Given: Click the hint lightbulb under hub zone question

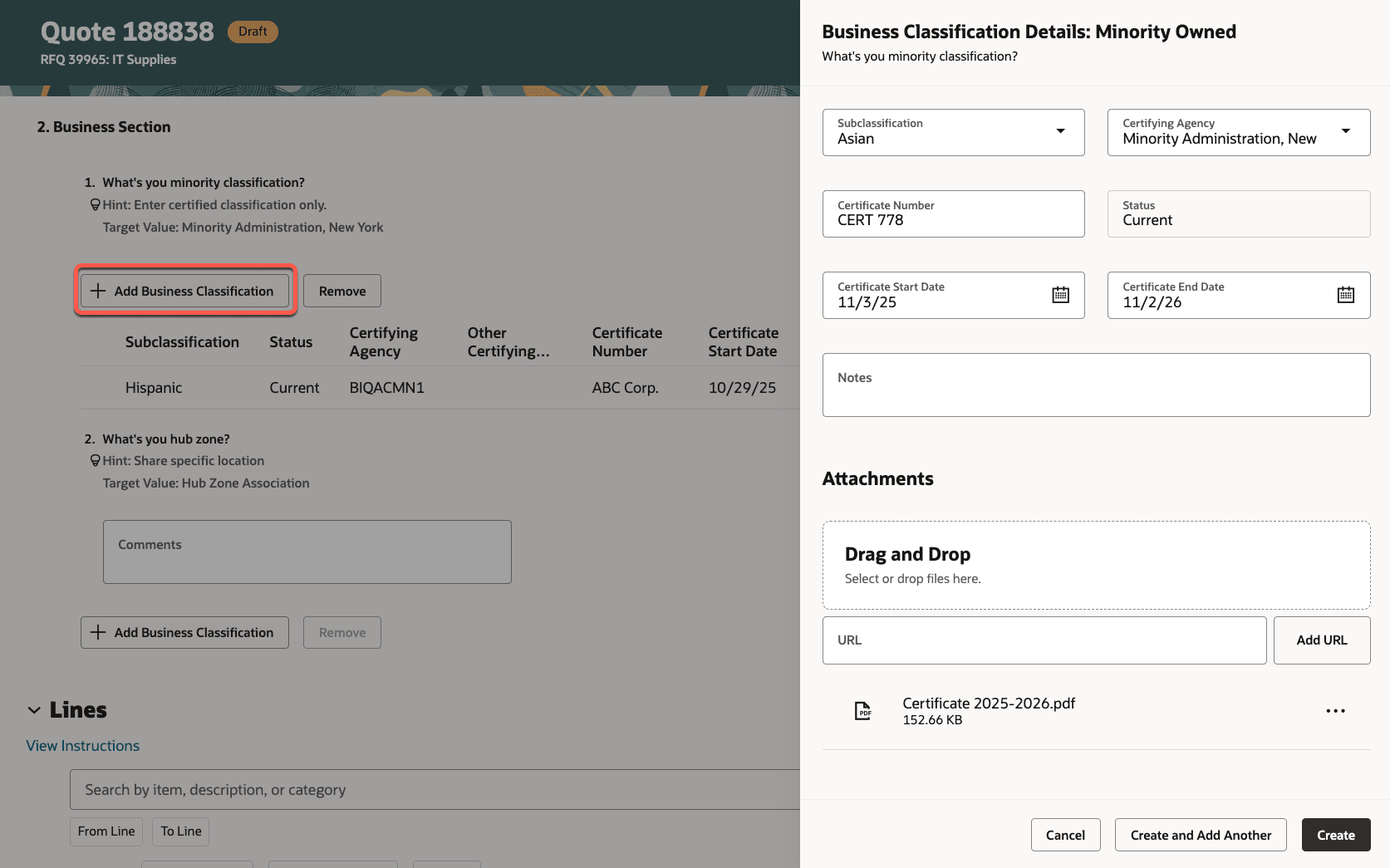Looking at the screenshot, I should click(95, 460).
